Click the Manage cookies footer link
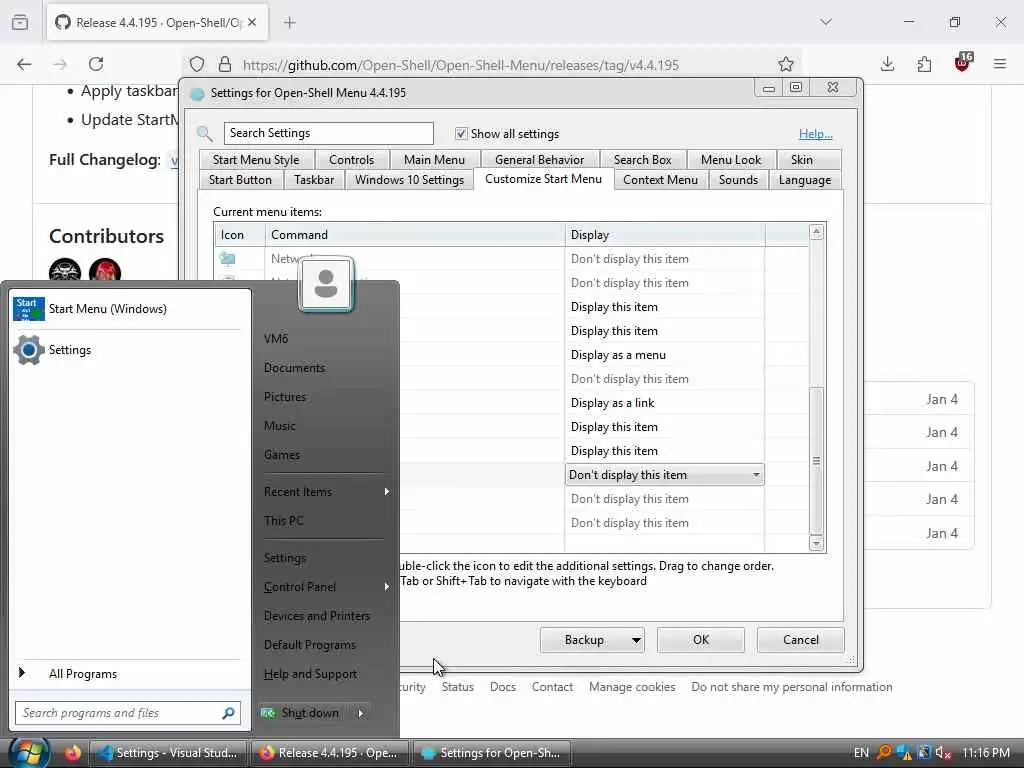 coord(632,687)
